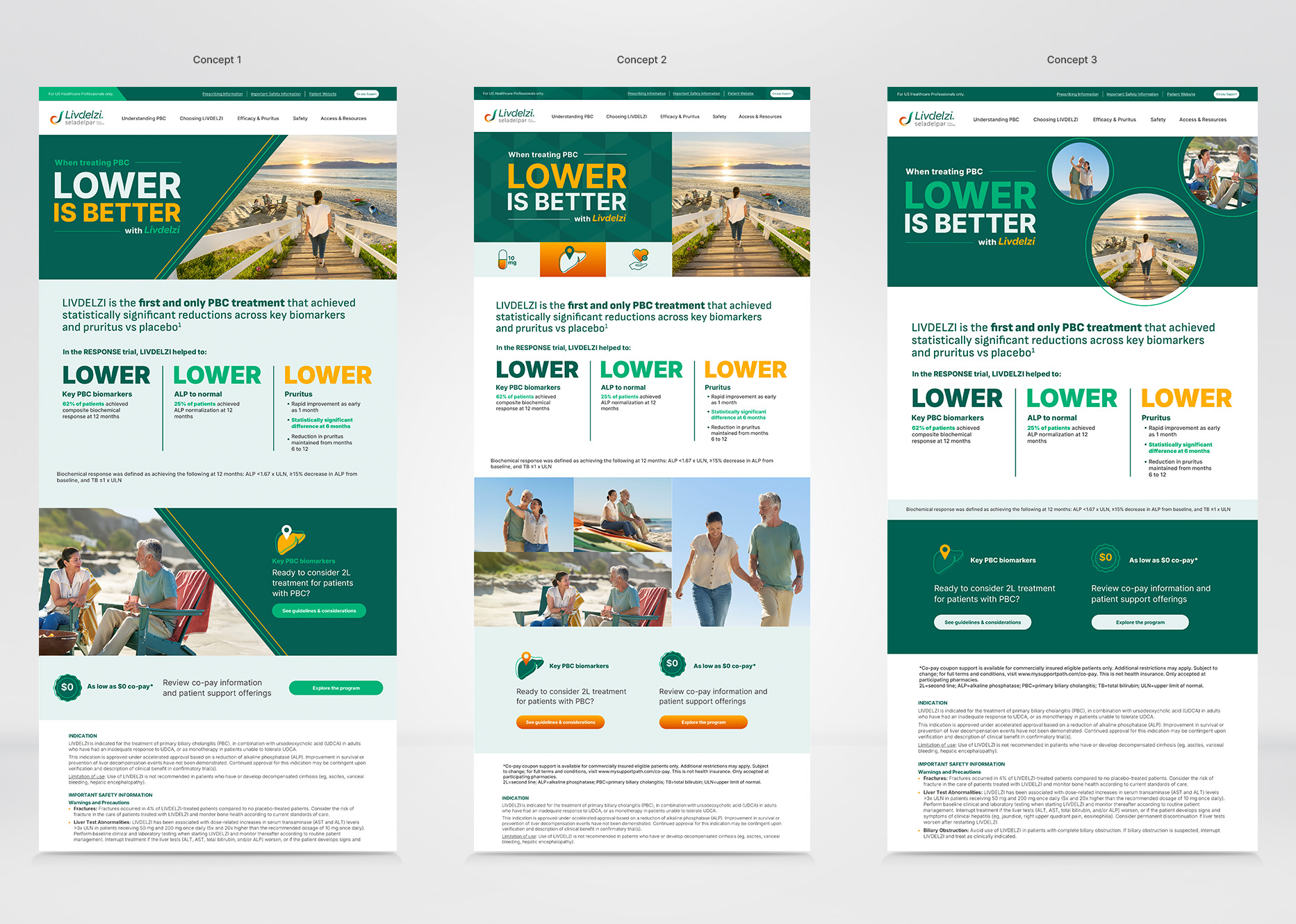Open Safety in Concept 1 nav
The height and width of the screenshot is (924, 1296).
coord(300,118)
